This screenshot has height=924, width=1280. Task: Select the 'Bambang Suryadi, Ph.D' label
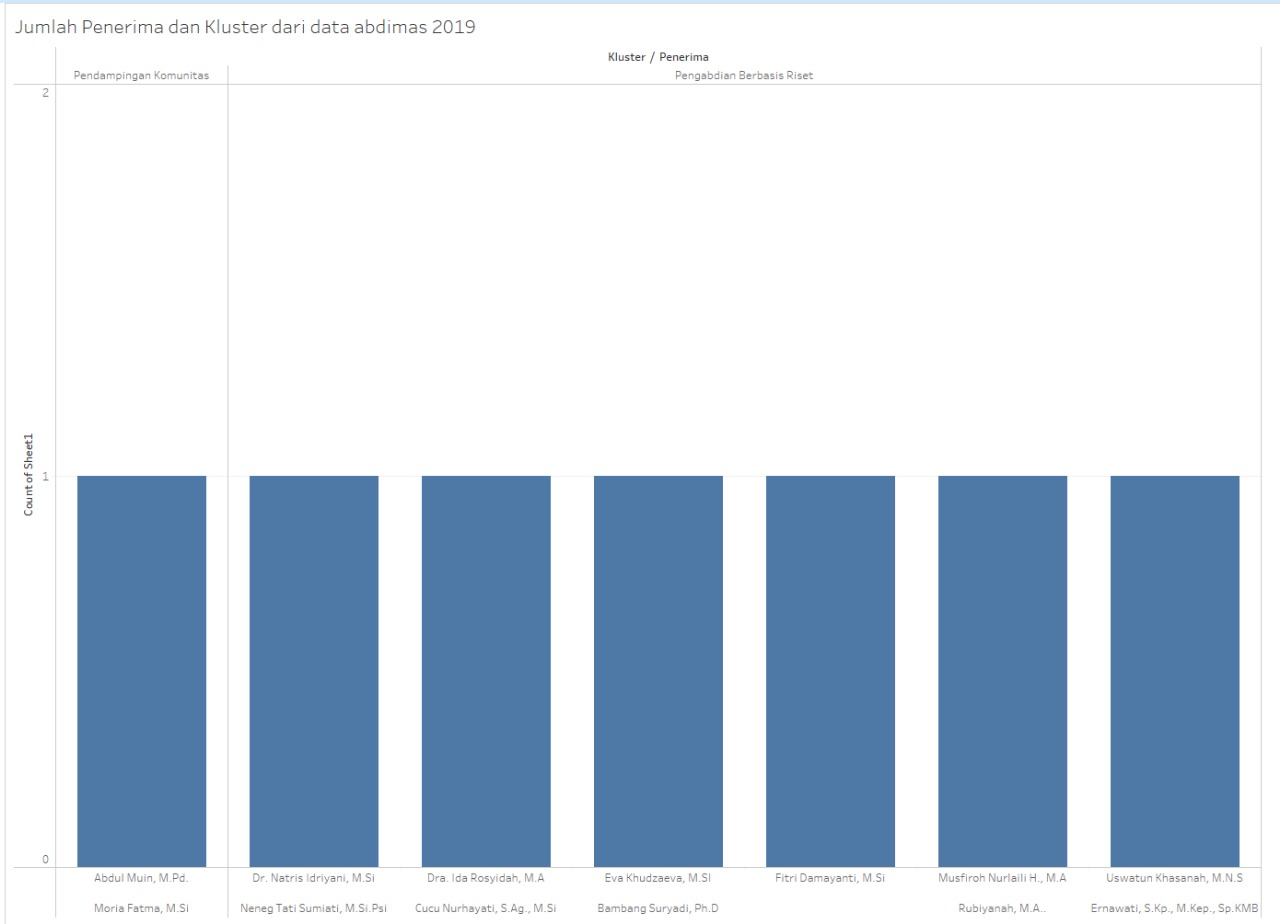[x=658, y=909]
